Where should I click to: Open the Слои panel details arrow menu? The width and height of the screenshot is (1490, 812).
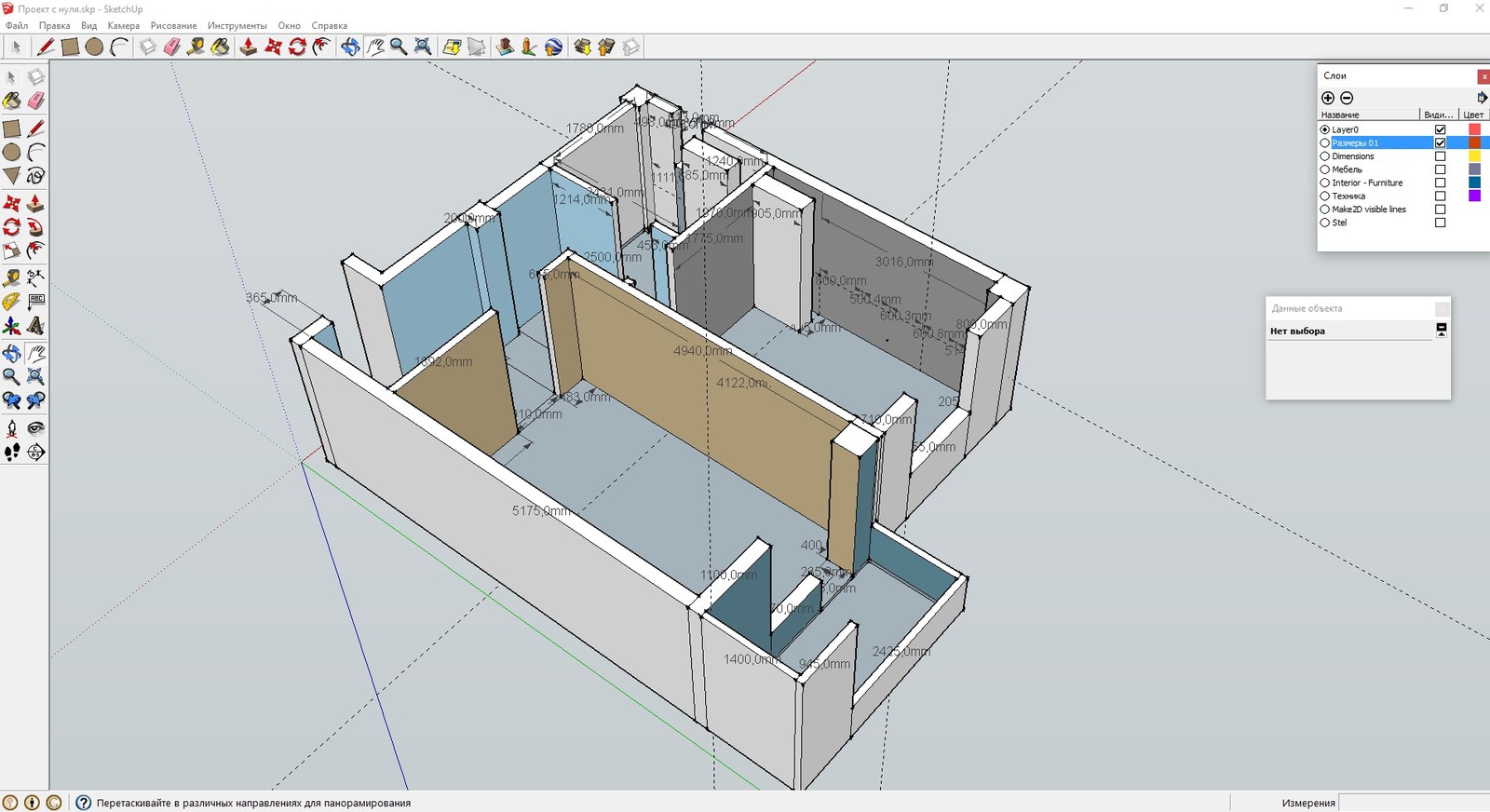(x=1482, y=98)
